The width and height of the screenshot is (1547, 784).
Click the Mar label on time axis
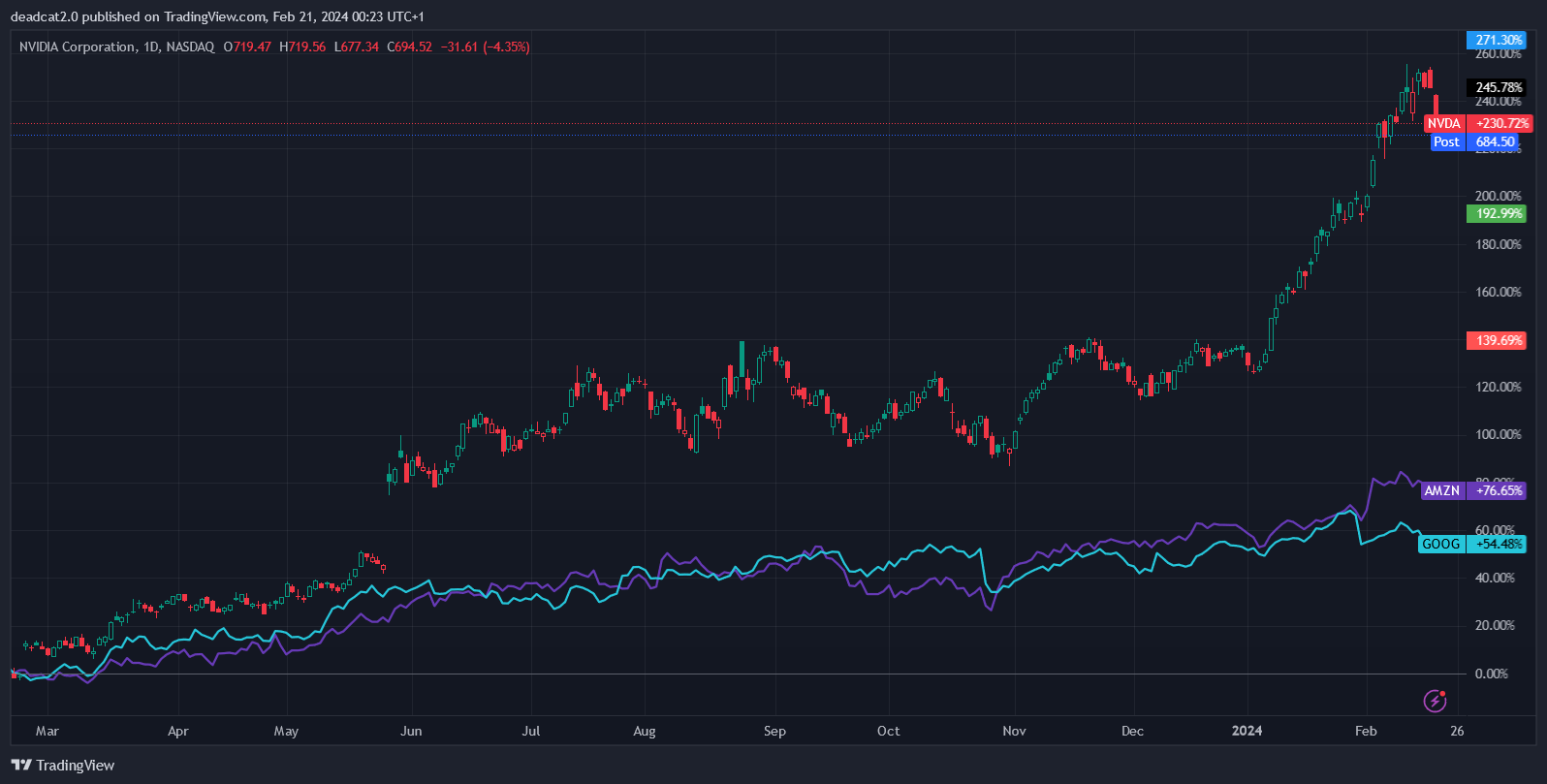pos(47,731)
